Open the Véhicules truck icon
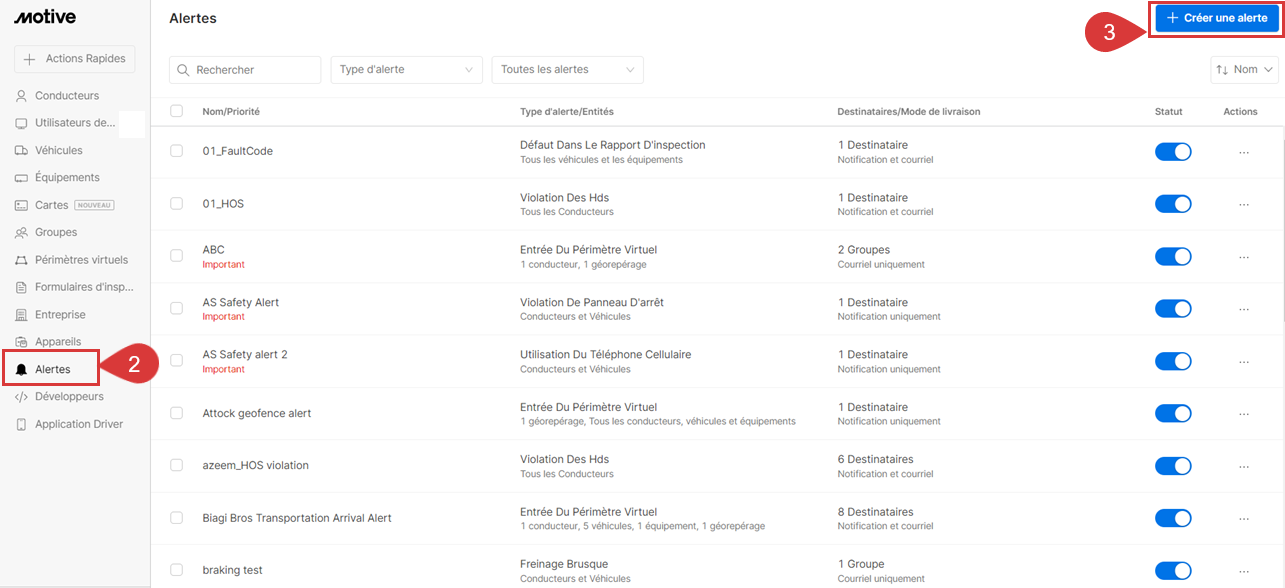The width and height of the screenshot is (1285, 588). pyautogui.click(x=22, y=150)
